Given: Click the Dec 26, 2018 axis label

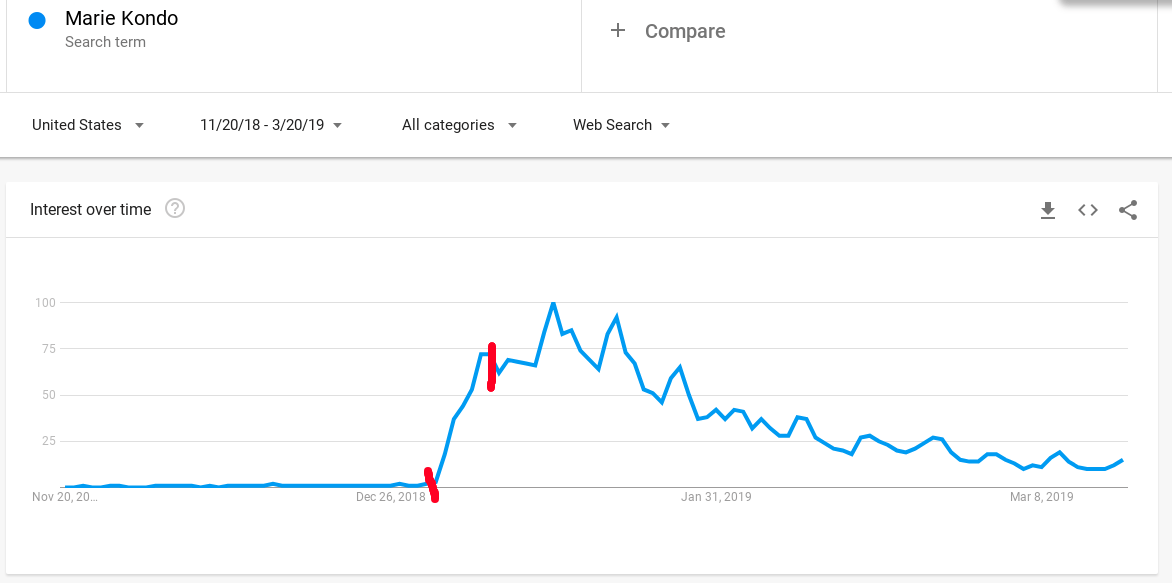Looking at the screenshot, I should click(x=391, y=497).
